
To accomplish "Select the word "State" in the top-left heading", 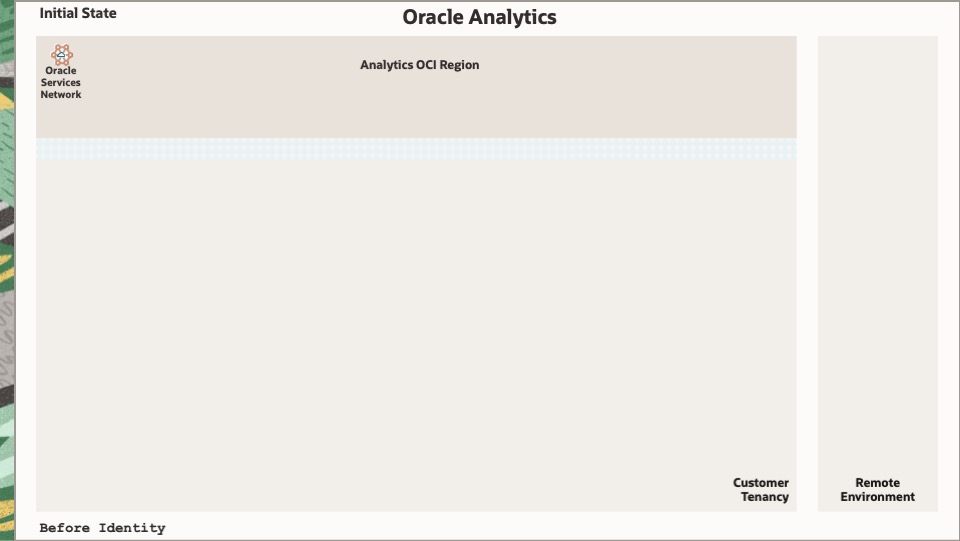I will [x=98, y=13].
